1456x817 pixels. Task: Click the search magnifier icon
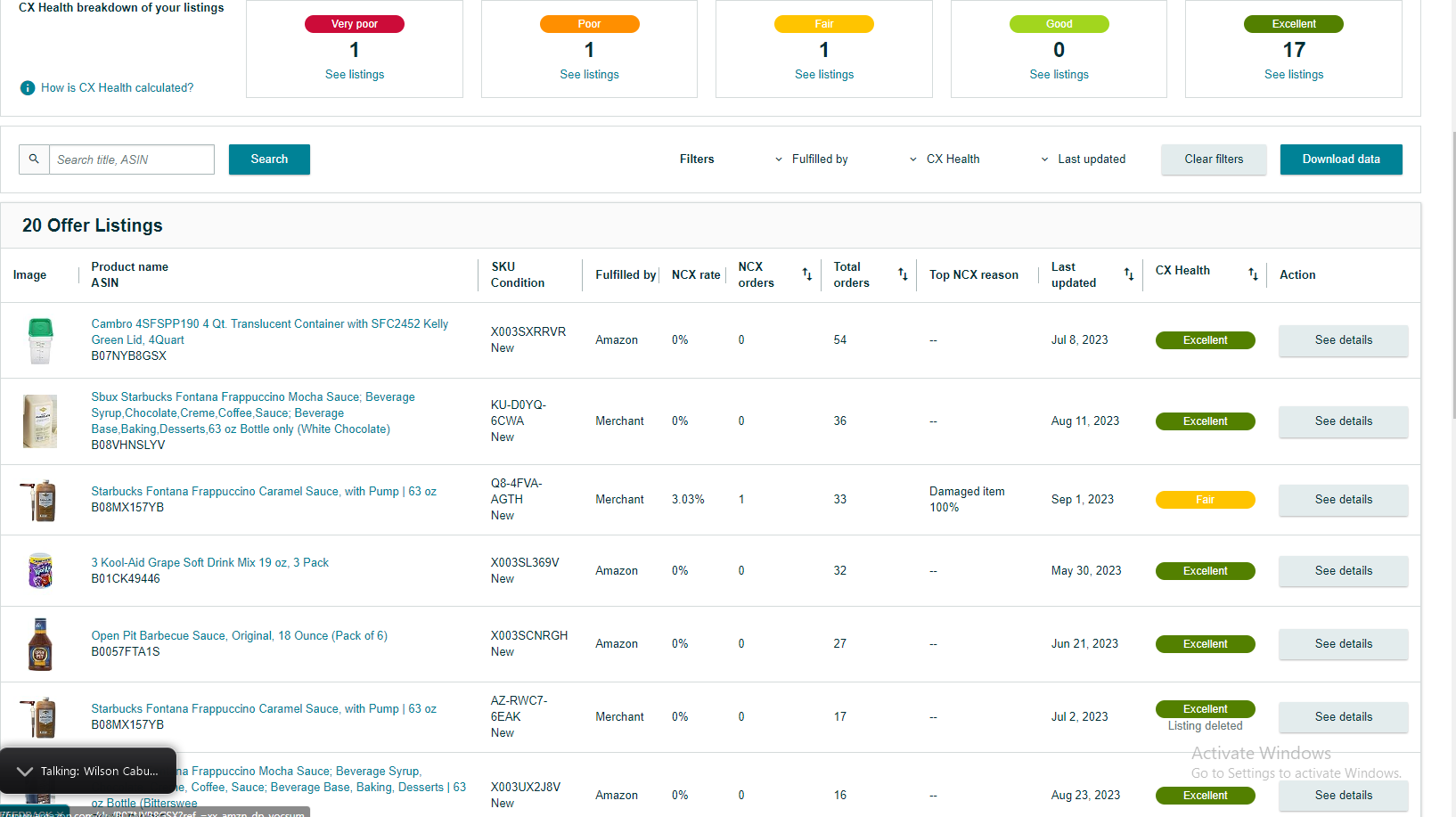(x=34, y=159)
